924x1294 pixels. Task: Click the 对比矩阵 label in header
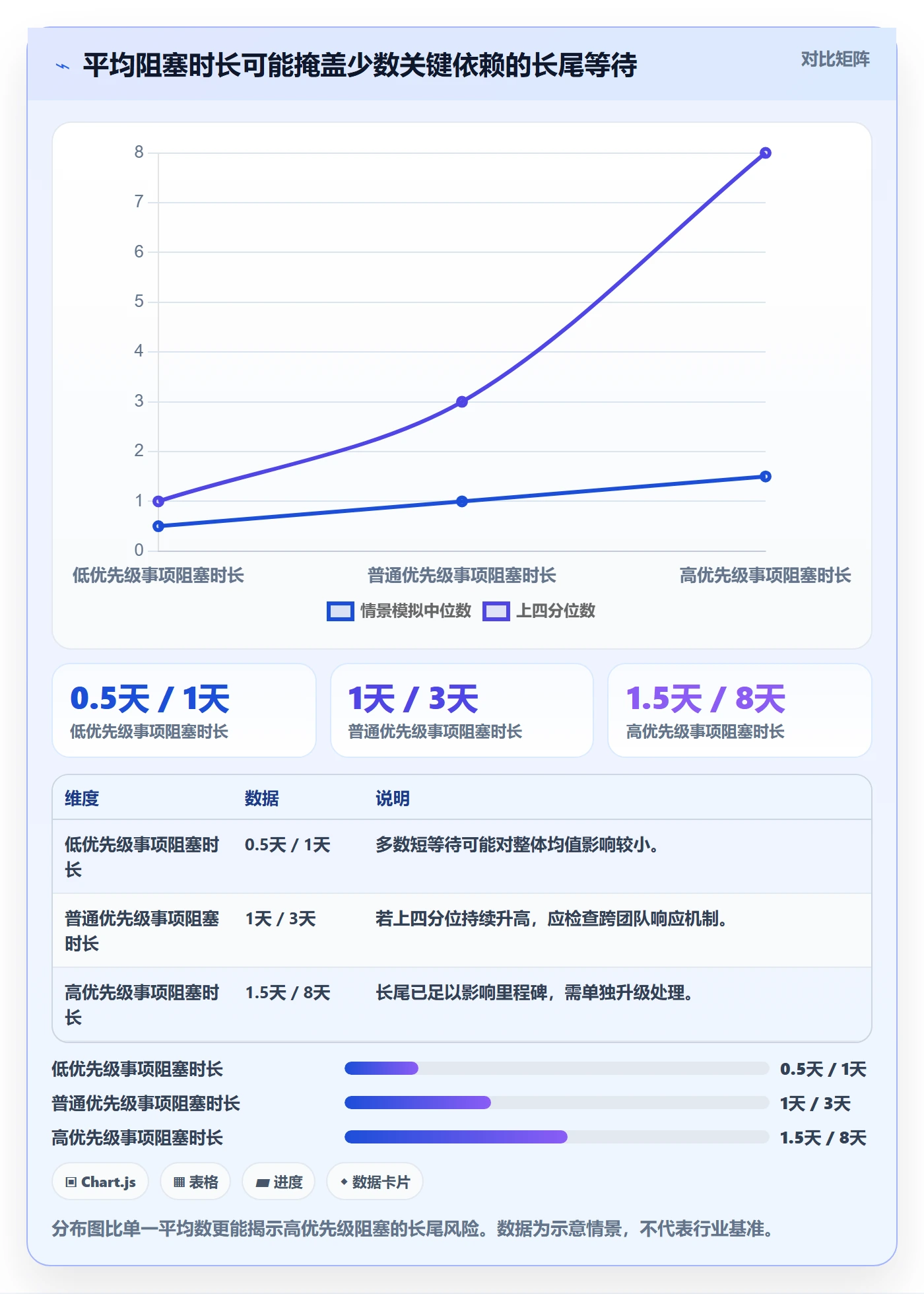[x=835, y=59]
